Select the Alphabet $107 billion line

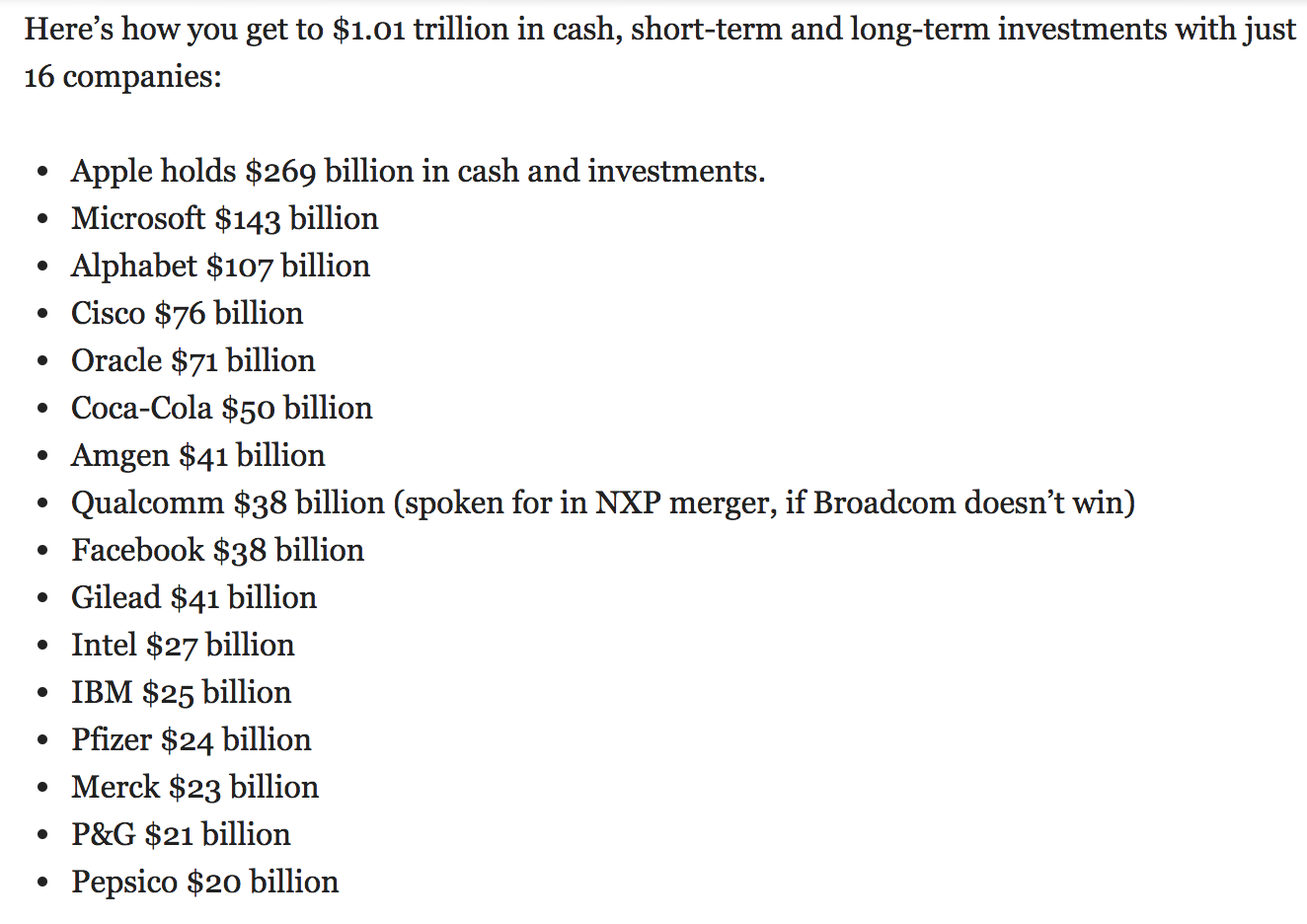[220, 267]
